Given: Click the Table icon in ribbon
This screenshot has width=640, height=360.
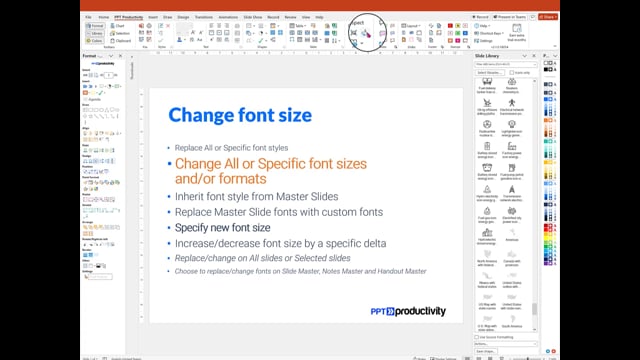Looking at the screenshot, I should pos(297,26).
